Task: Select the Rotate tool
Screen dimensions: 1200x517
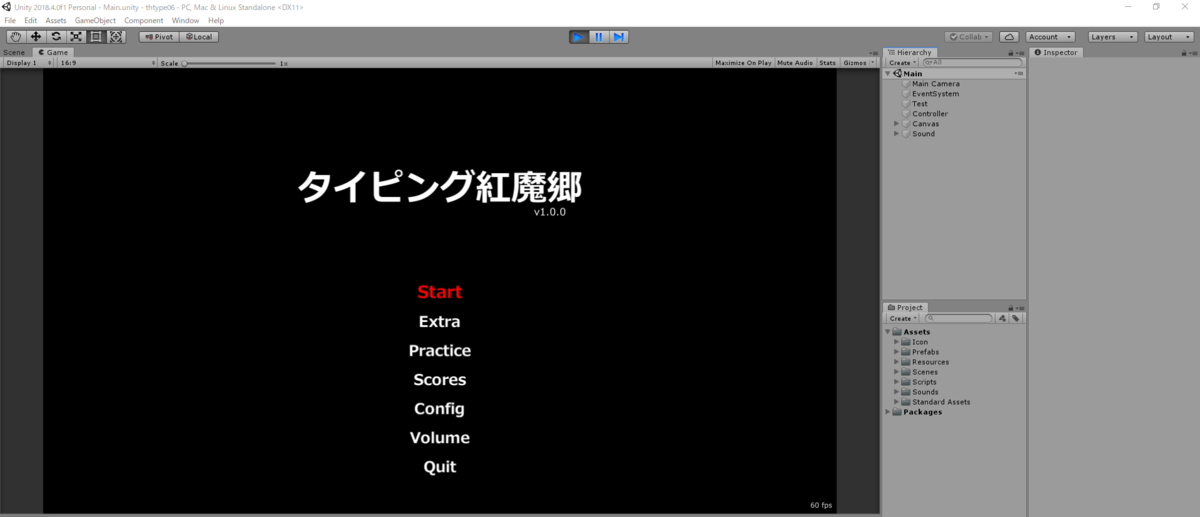Action: pos(56,37)
